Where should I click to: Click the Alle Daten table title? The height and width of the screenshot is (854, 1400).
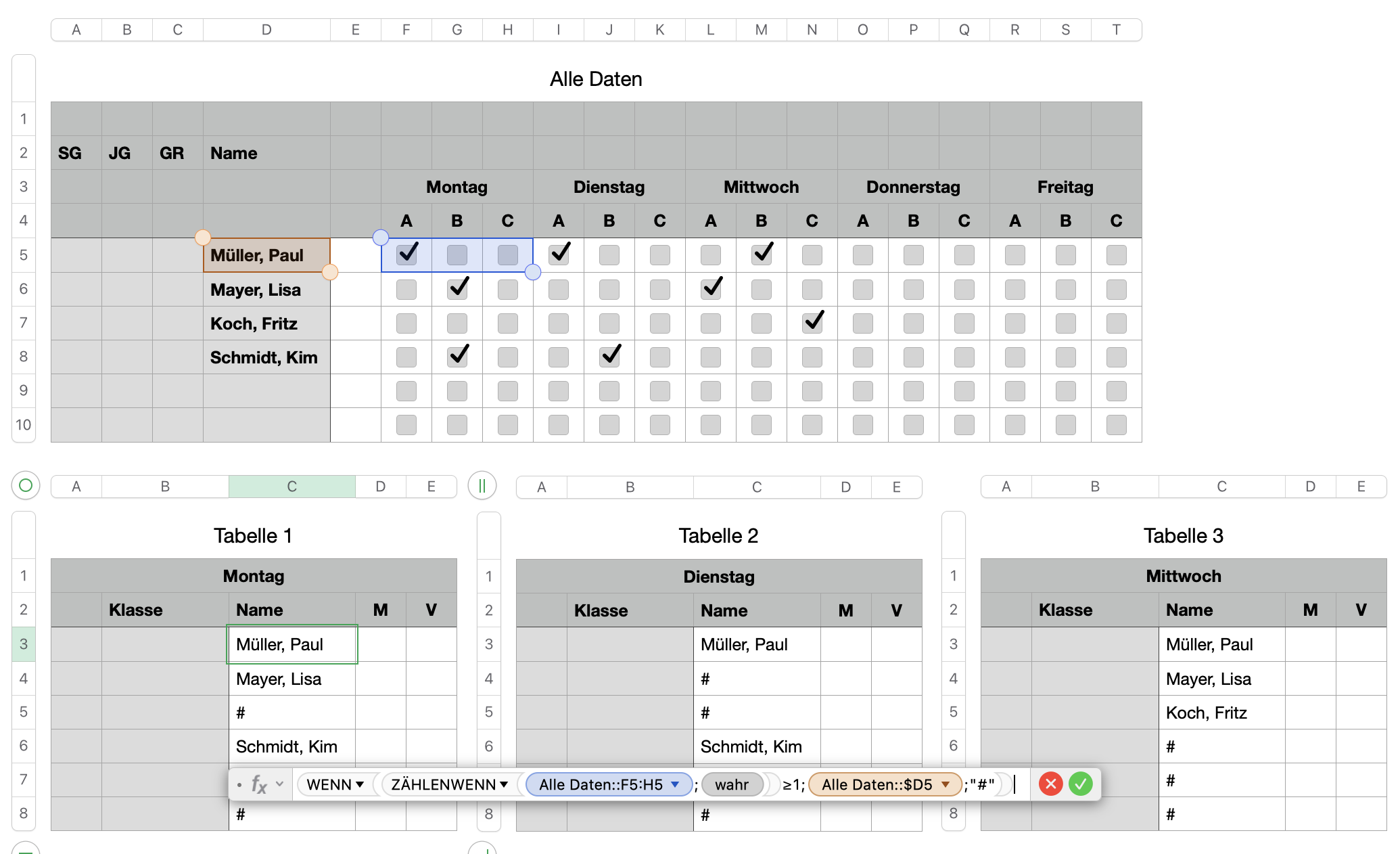596,79
